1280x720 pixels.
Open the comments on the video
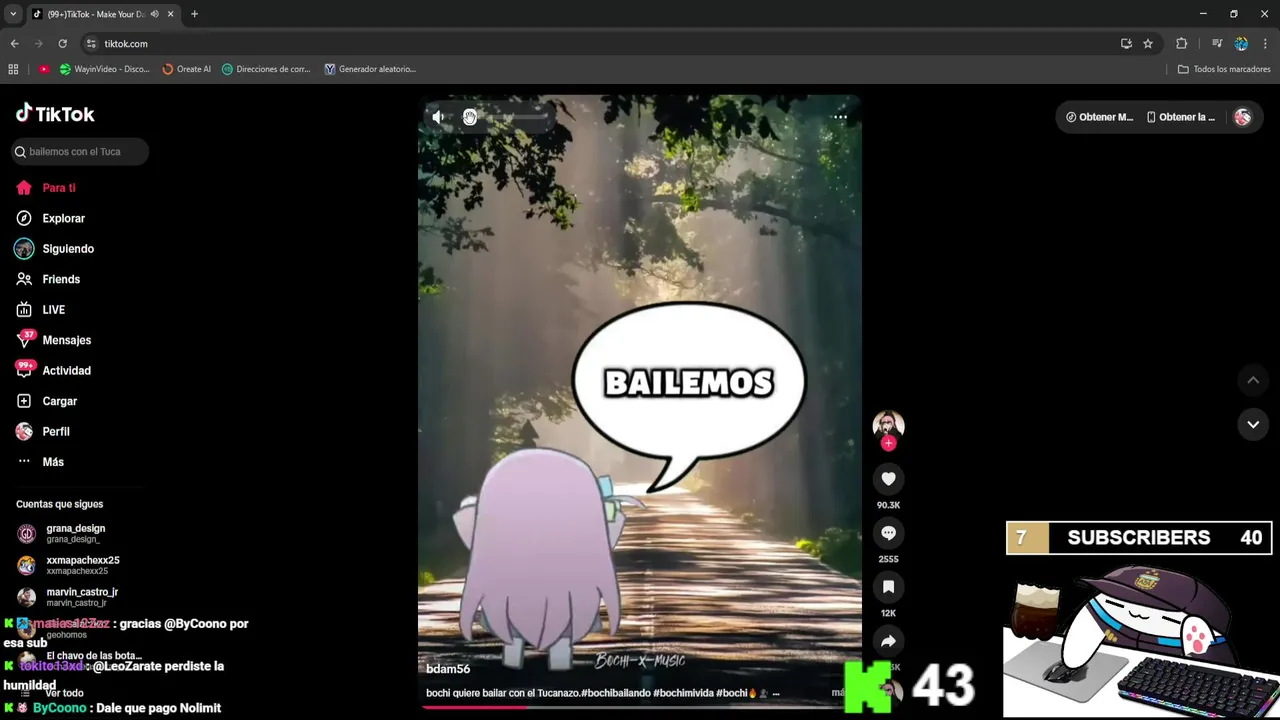888,533
